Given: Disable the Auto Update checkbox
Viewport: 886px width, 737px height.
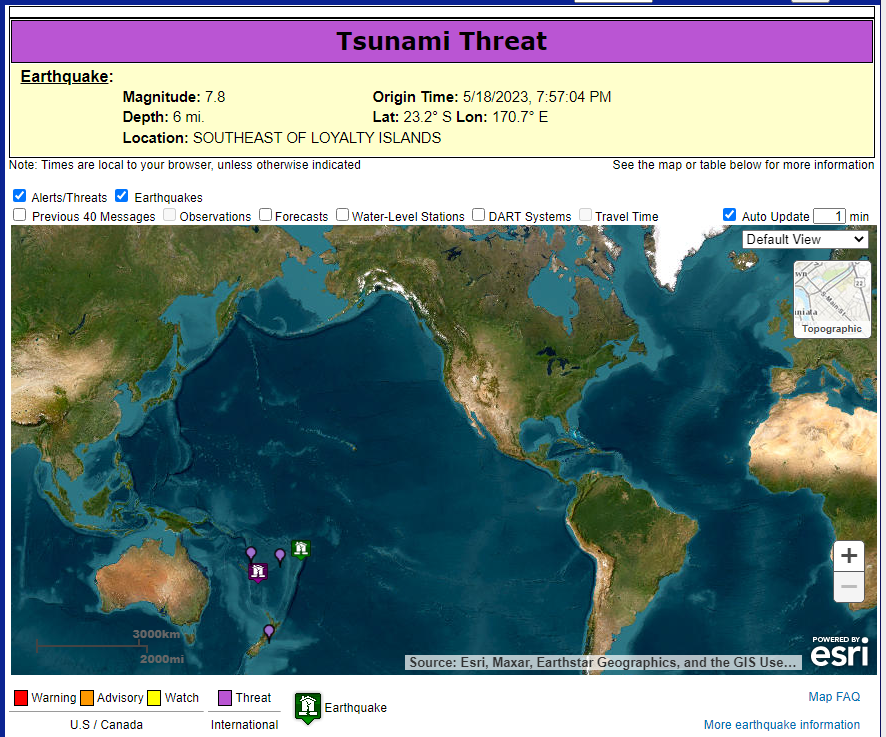Looking at the screenshot, I should 729,215.
